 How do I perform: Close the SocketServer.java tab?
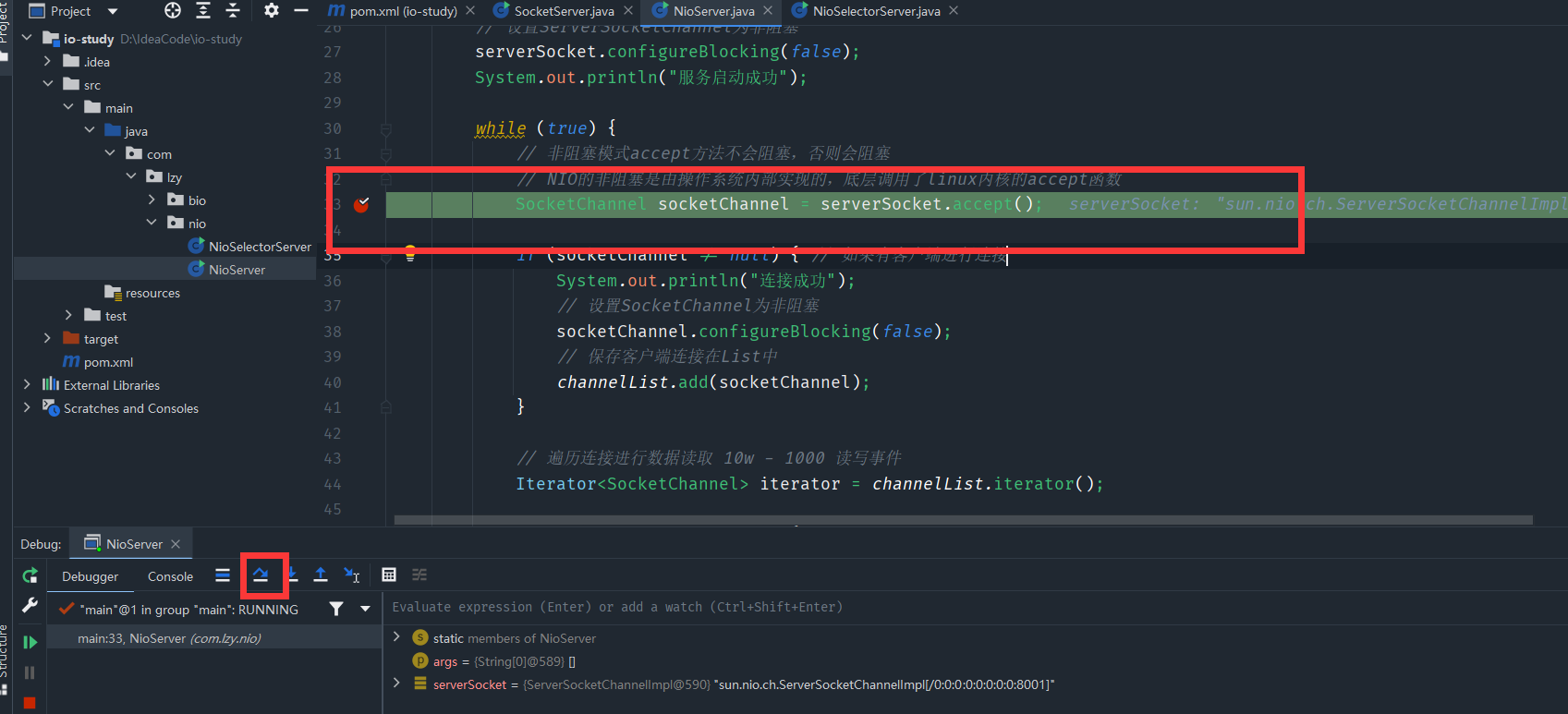pyautogui.click(x=628, y=11)
